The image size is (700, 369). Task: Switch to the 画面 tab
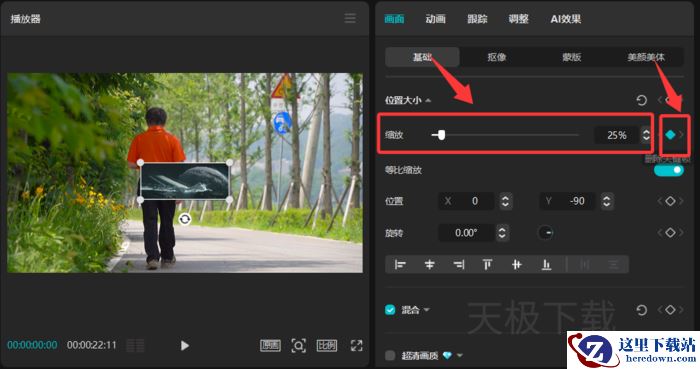click(x=394, y=19)
